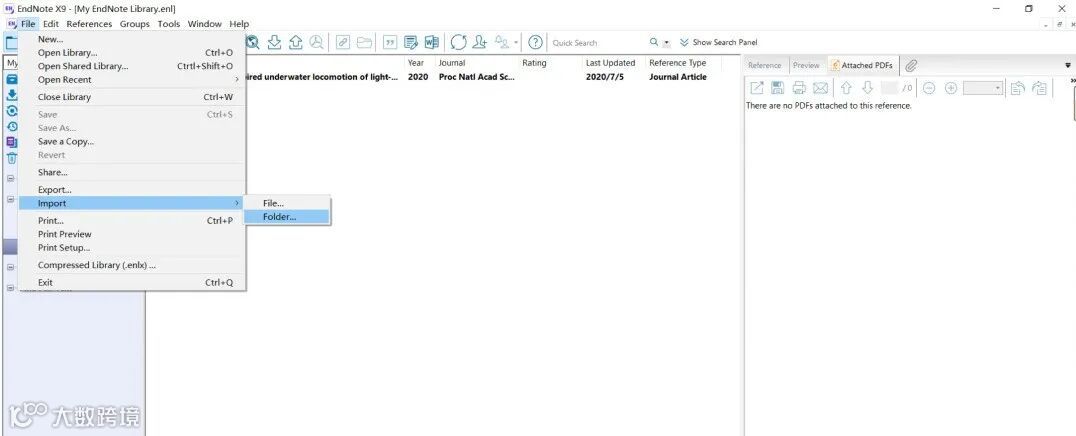
Task: Open the Window menu
Action: (204, 24)
